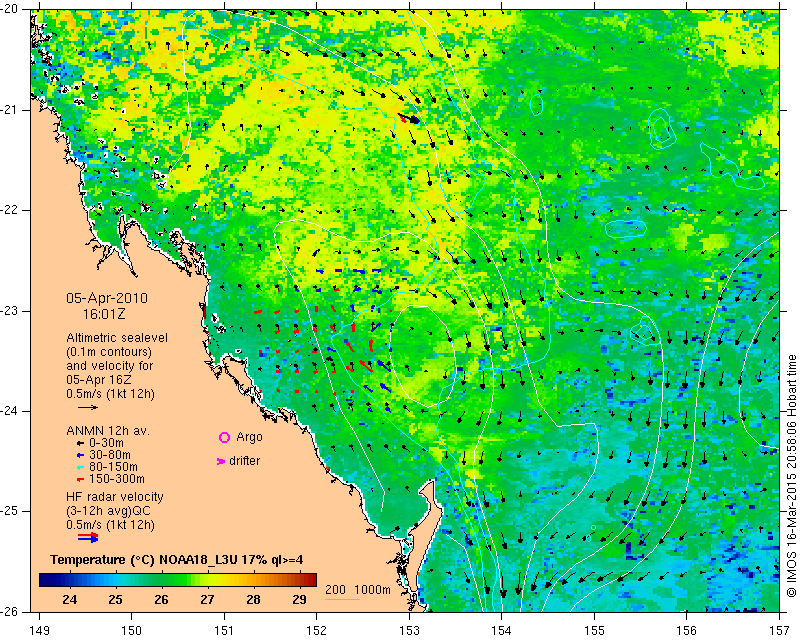Click the latitude axis label -25

(x=9, y=511)
